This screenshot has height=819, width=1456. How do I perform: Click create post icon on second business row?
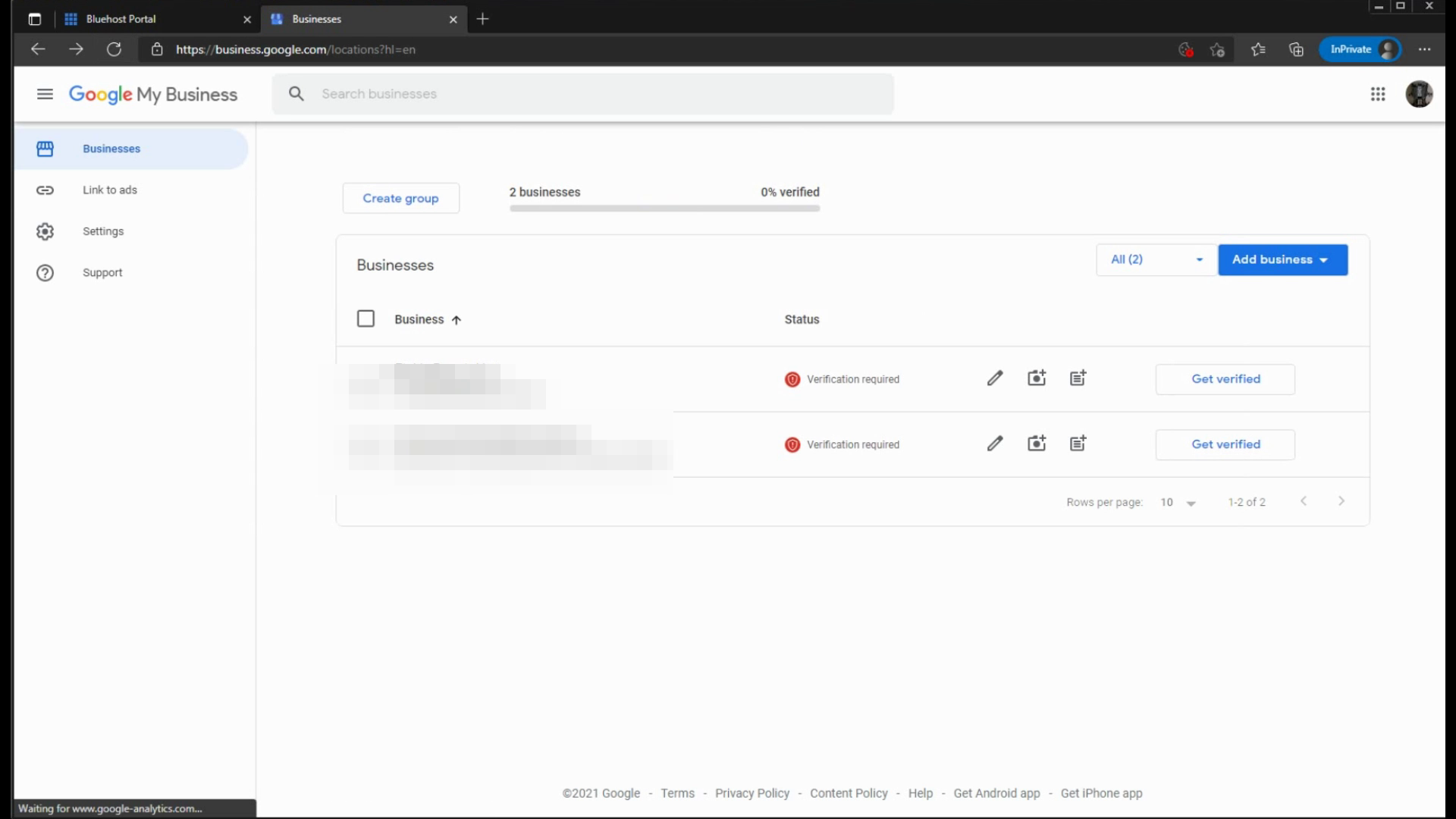click(1078, 444)
